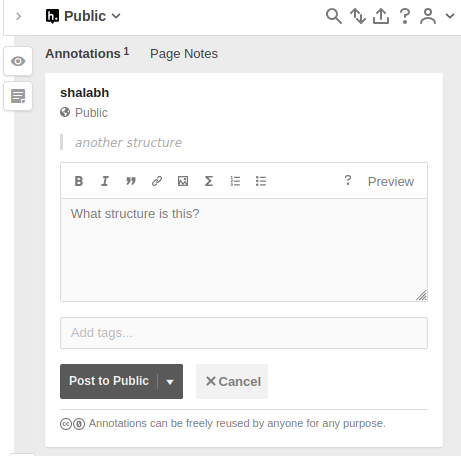
Task: Open sort annotations menu
Action: point(358,16)
